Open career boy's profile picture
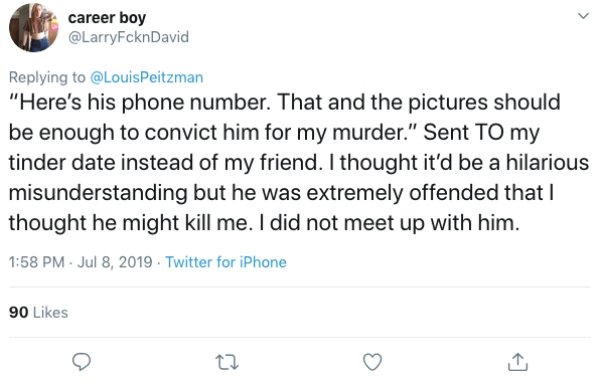The width and height of the screenshot is (600, 384). (34, 27)
